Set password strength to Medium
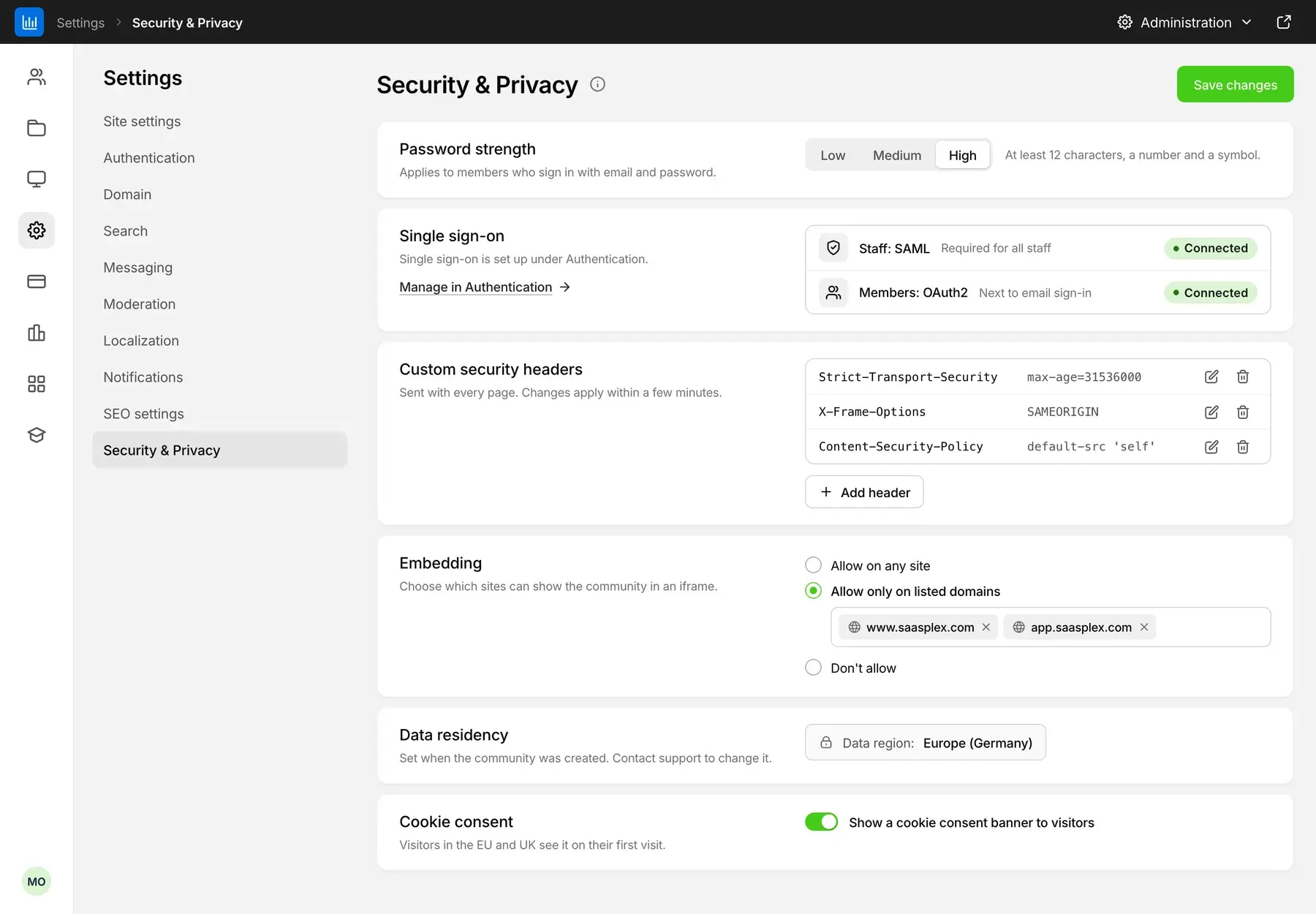 coord(897,155)
